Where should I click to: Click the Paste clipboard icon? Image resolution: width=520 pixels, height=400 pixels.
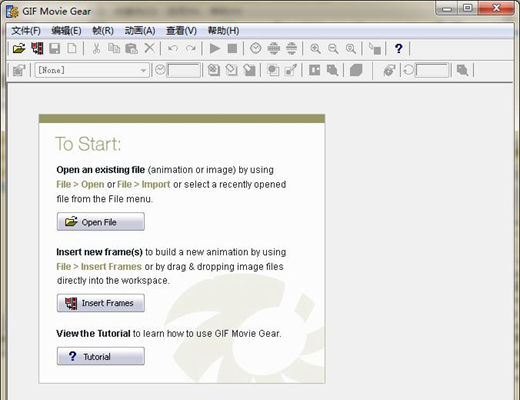click(131, 49)
